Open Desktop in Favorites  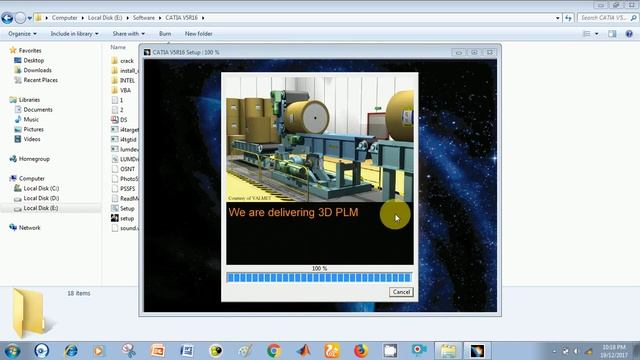coord(33,60)
